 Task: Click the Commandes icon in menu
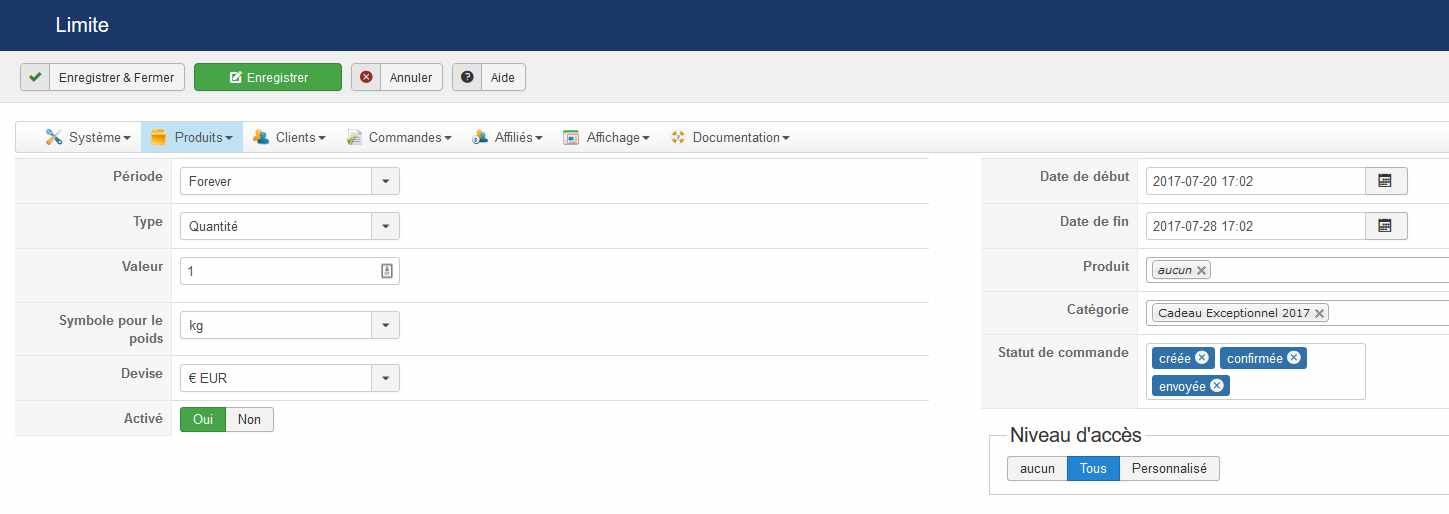[x=354, y=137]
